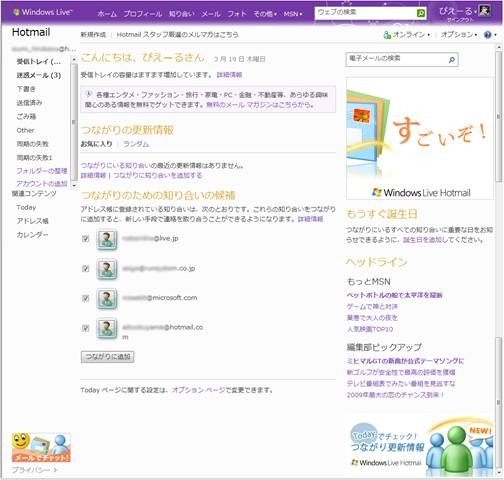The width and height of the screenshot is (504, 480).
Task: Click the help question mark icon
Action: (x=487, y=35)
